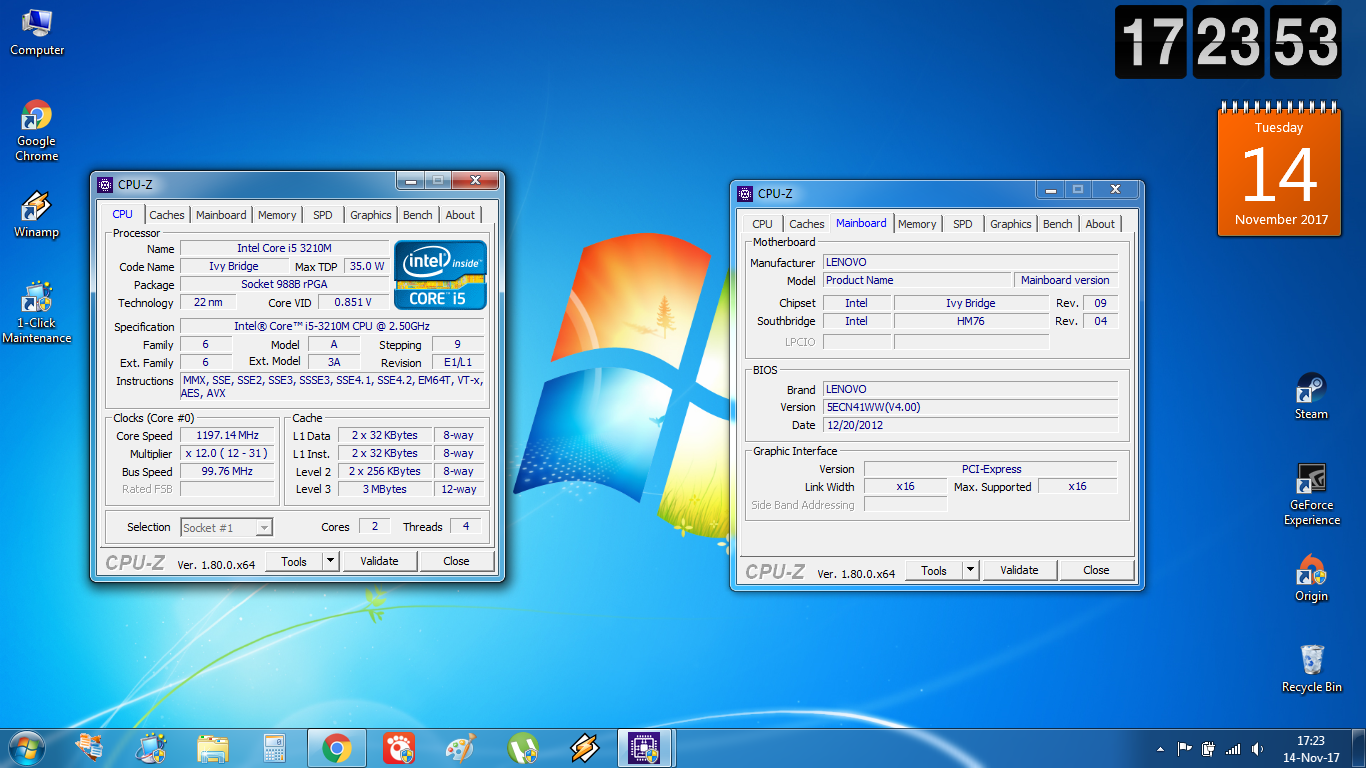The width and height of the screenshot is (1366, 768).
Task: Click the Intel Core i5 logo badge
Action: click(440, 274)
